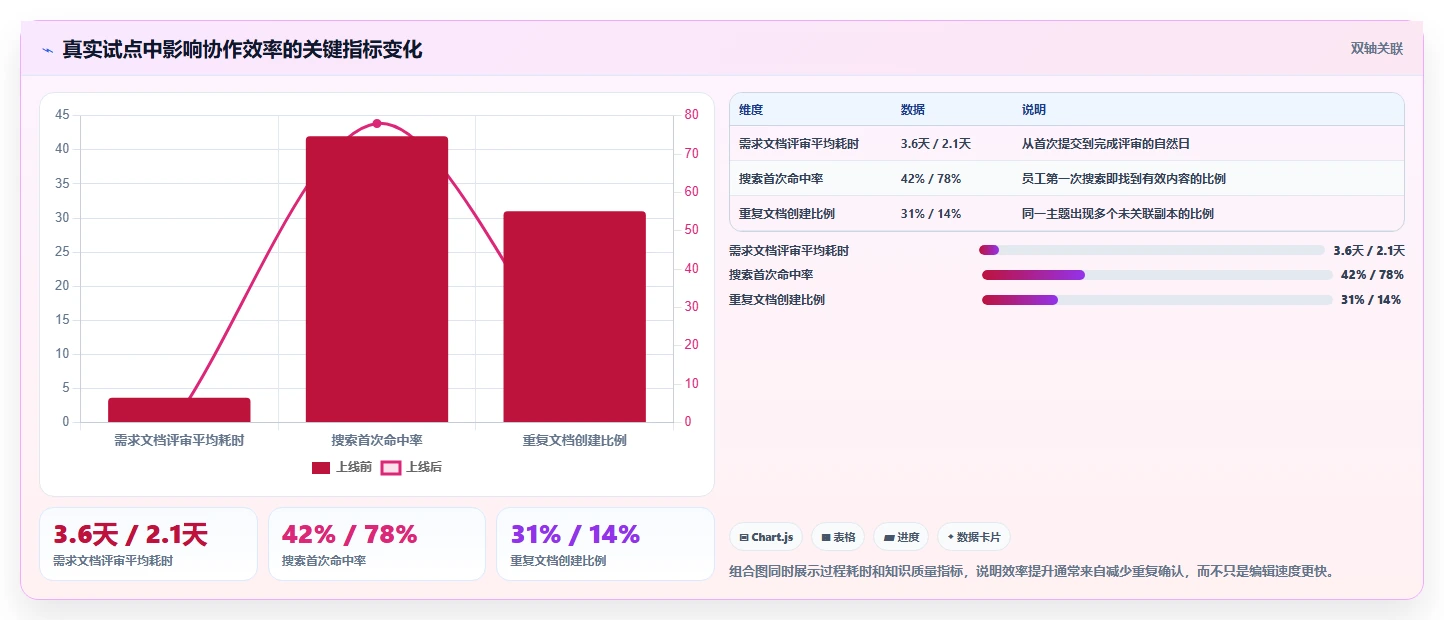This screenshot has height=620, width=1444.
Task: Click table cell 42% / 78%
Action: 931,179
